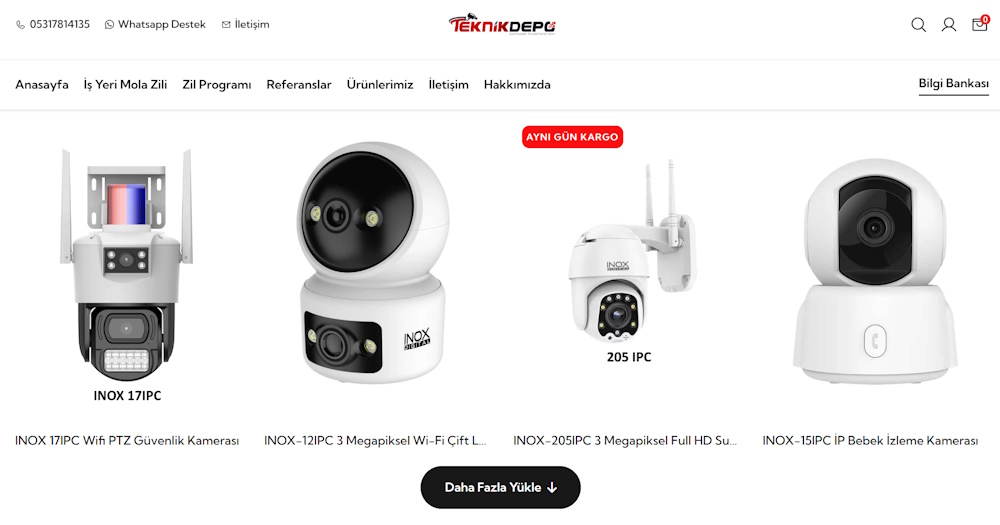Viewport: 1000px width, 525px height.
Task: Click the TeknikDepo logo
Action: [x=502, y=24]
